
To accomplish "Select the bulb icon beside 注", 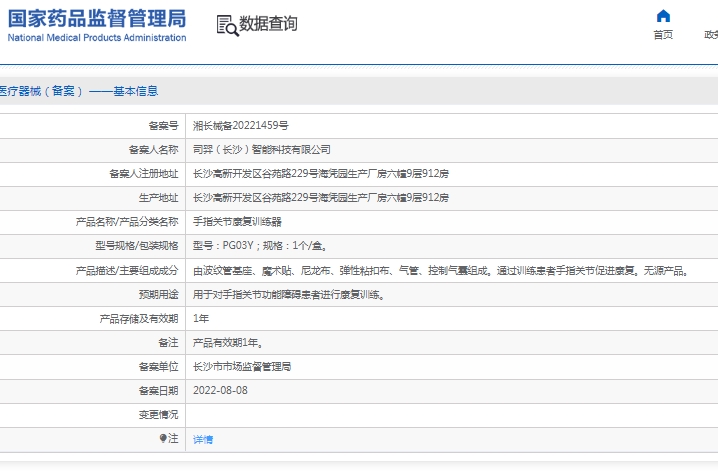I will (163, 439).
